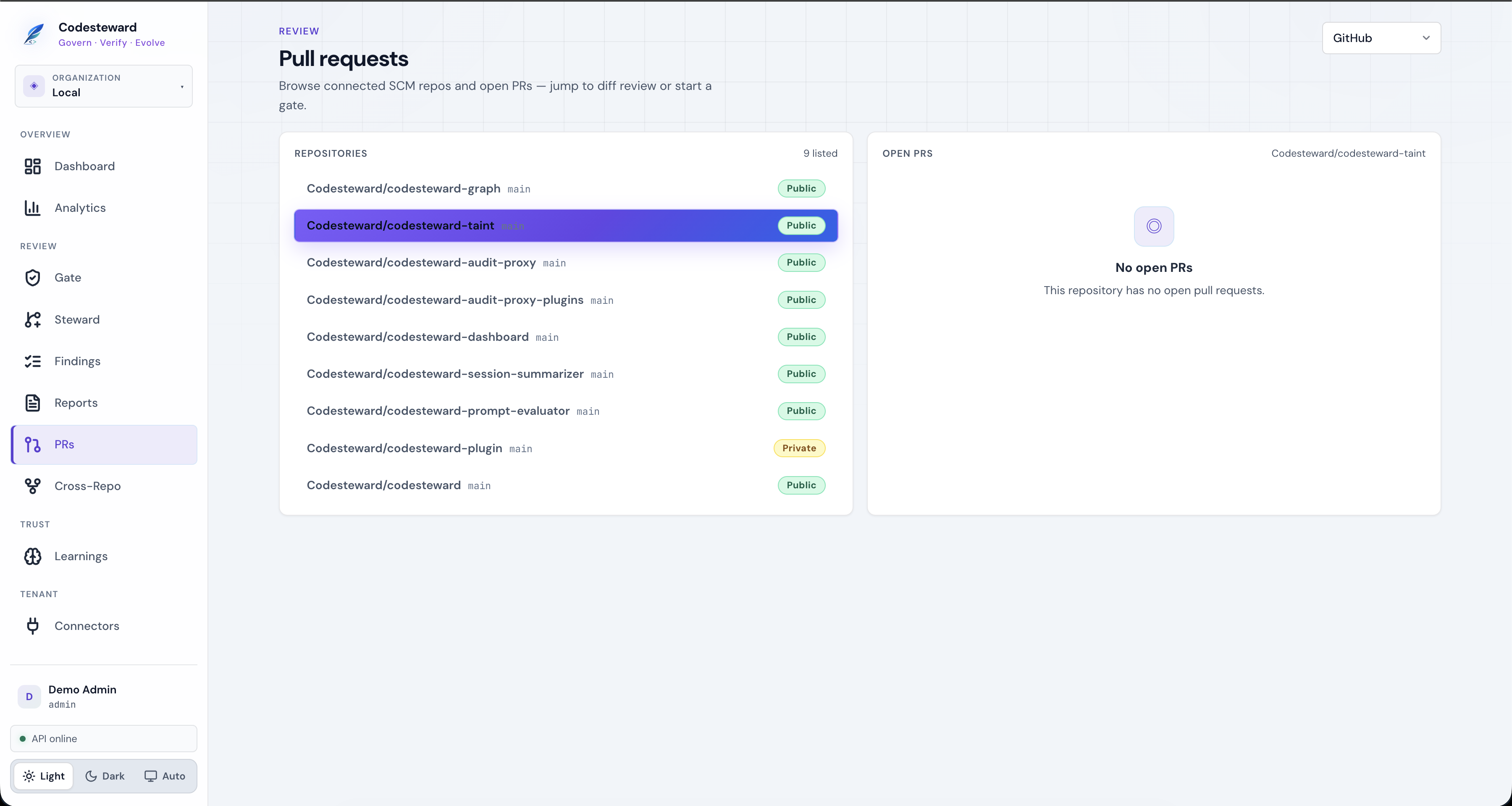Click the API online status box
The width and height of the screenshot is (1512, 806).
click(x=104, y=739)
